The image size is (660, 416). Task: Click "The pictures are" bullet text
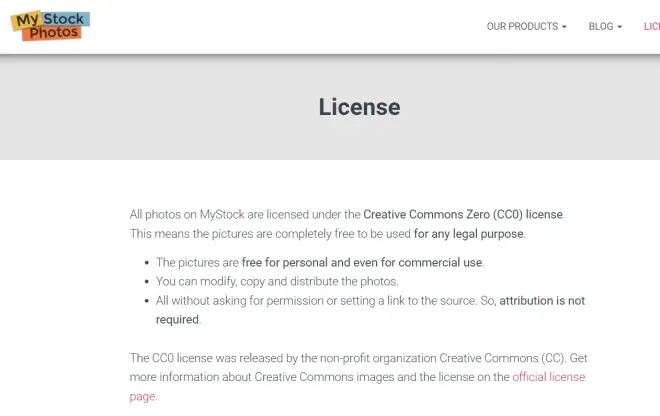(x=197, y=263)
